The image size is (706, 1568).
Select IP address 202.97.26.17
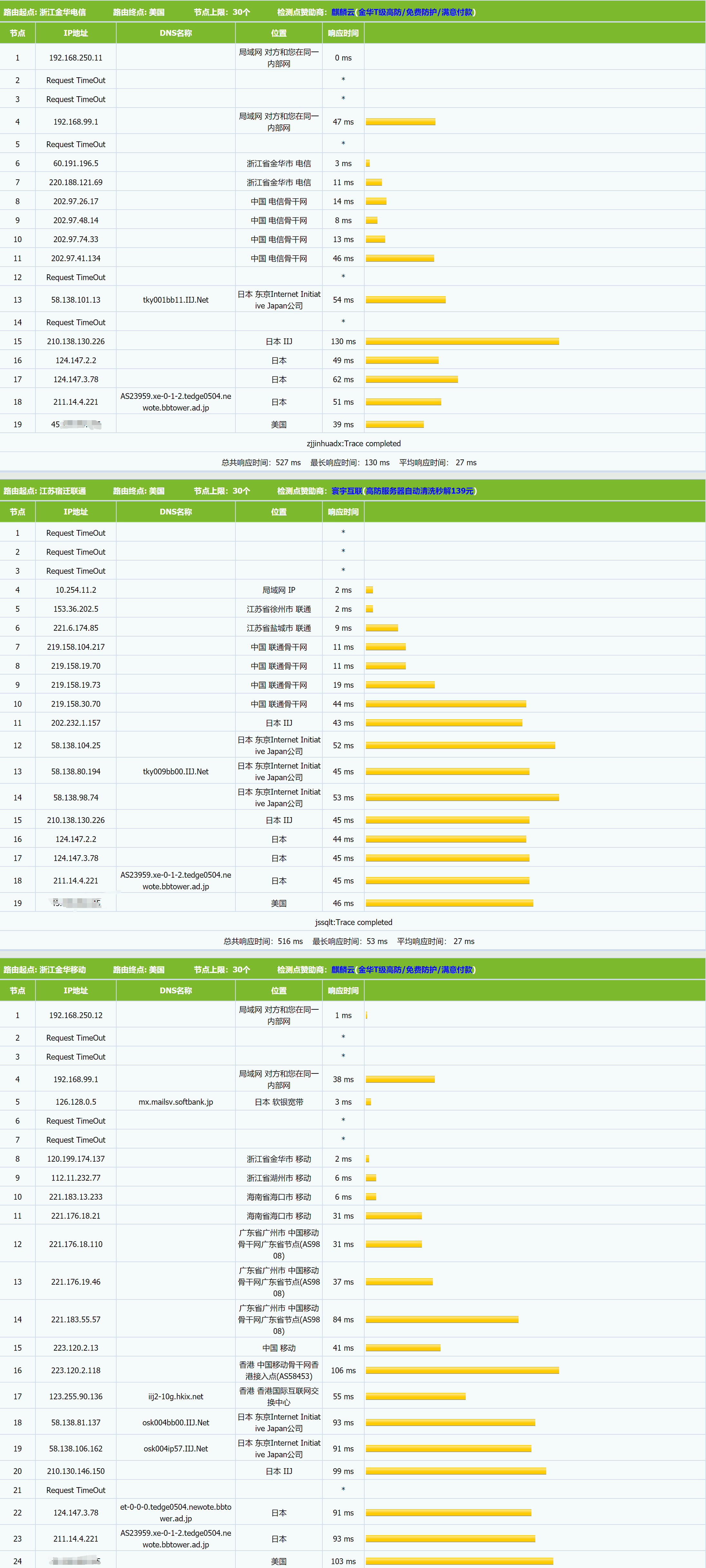pos(76,201)
